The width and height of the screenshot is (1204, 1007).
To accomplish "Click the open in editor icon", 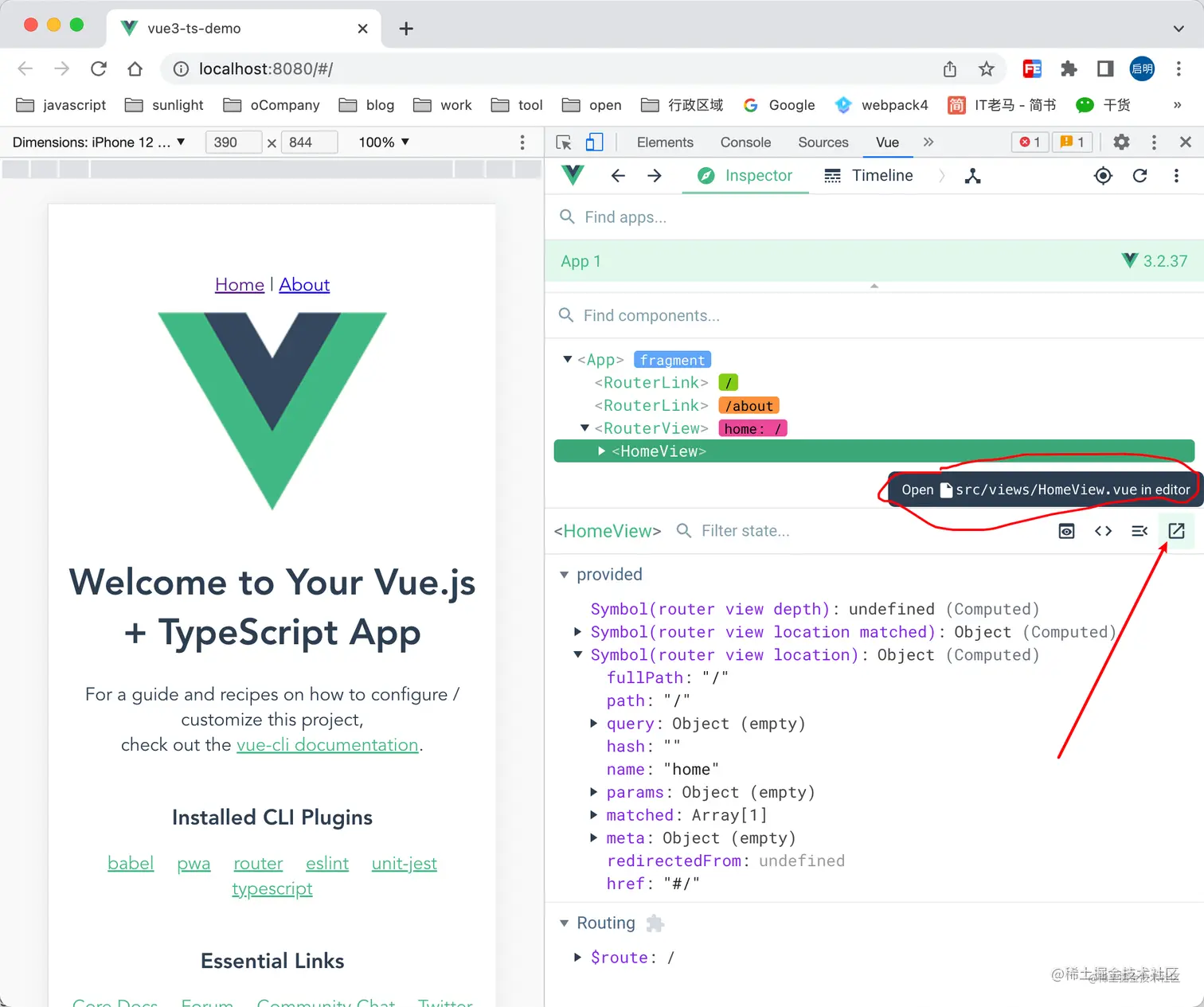I will [1176, 531].
